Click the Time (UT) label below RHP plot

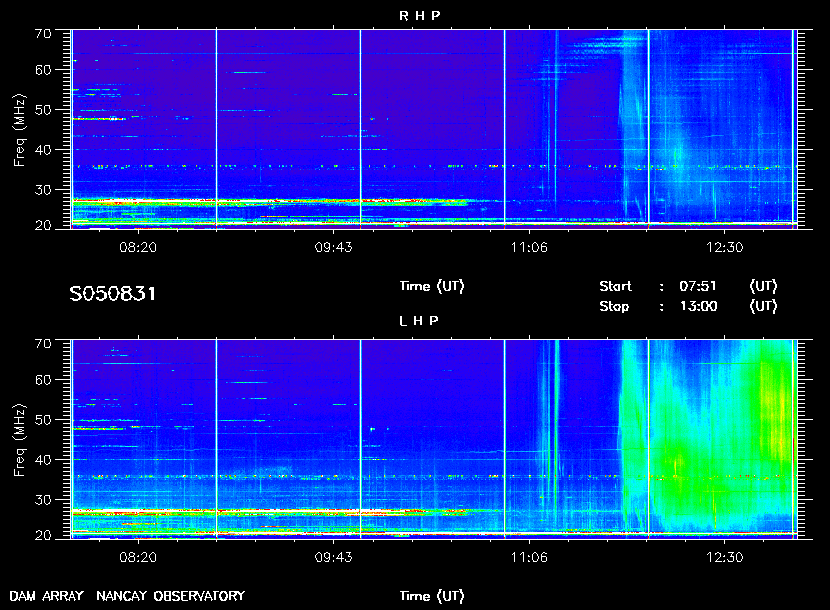tap(432, 286)
